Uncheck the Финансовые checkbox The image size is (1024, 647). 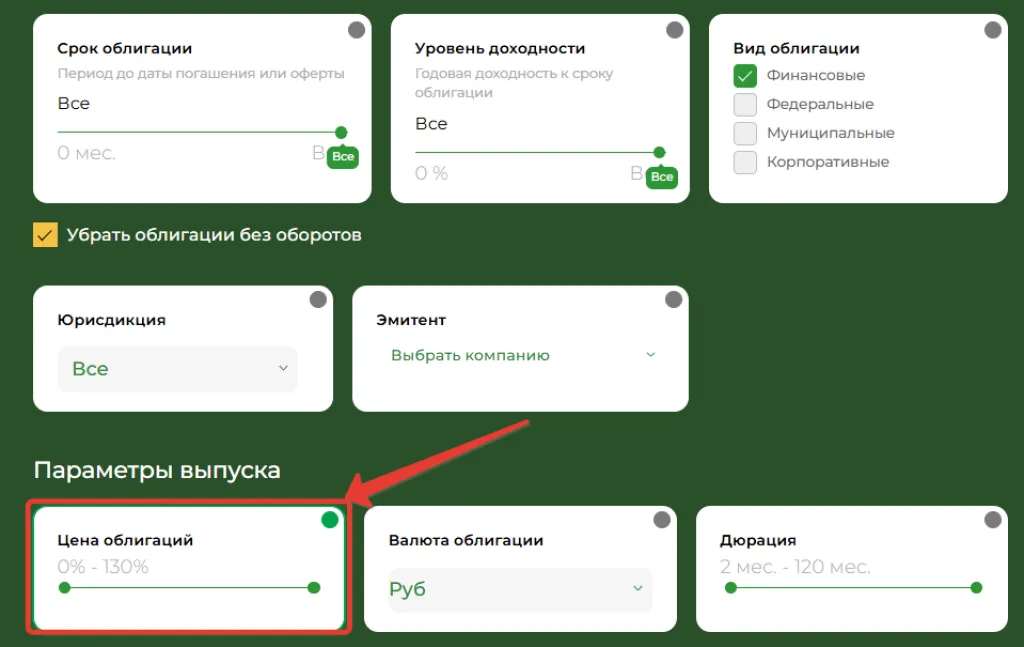[x=745, y=76]
